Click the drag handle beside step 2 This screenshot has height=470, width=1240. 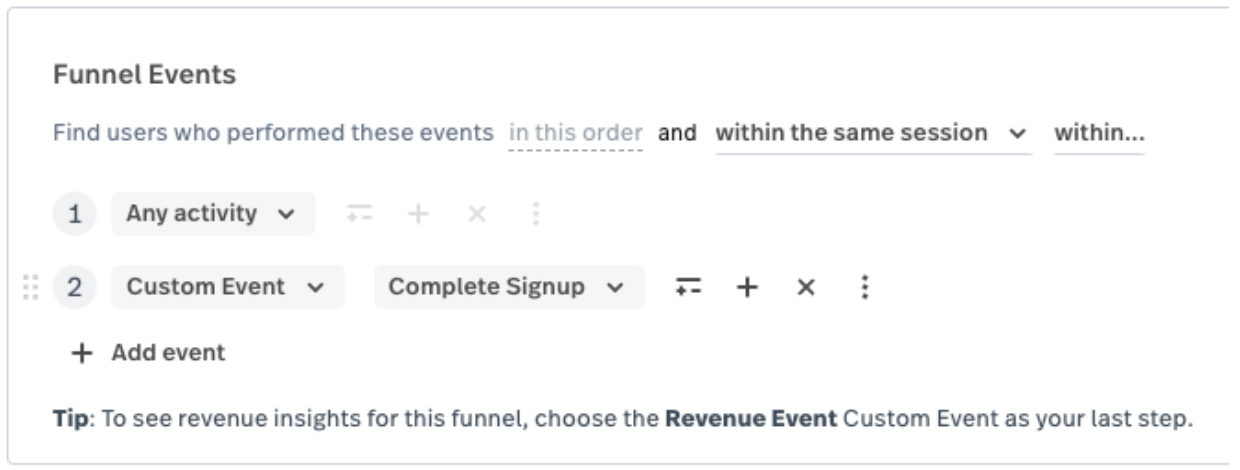(x=31, y=287)
